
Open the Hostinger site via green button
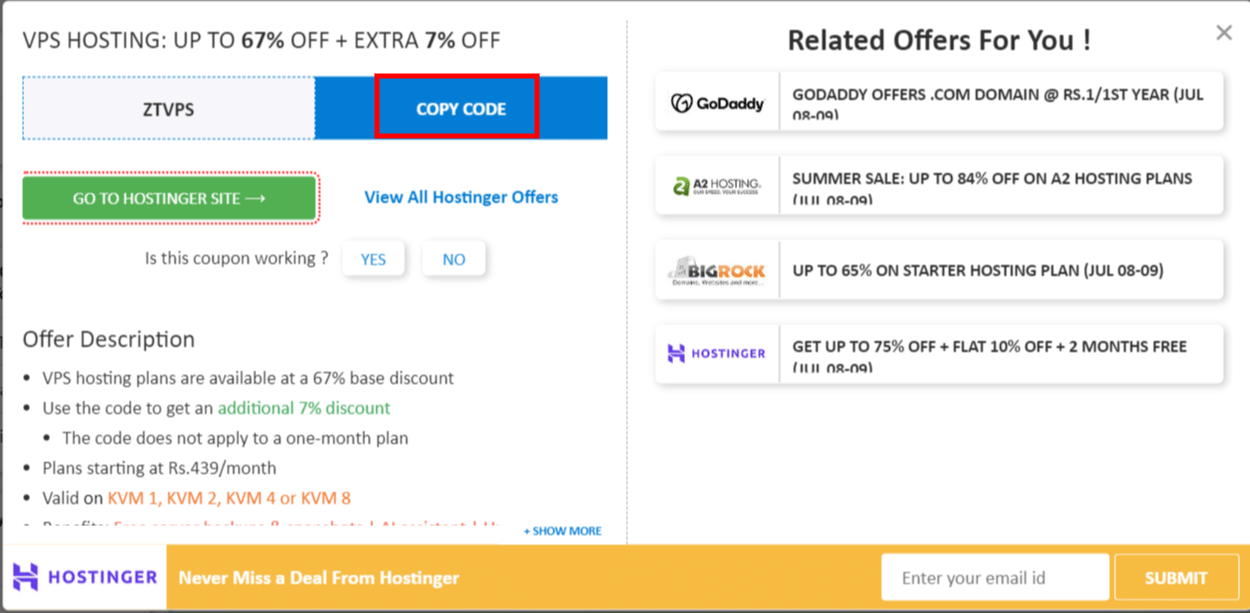168,197
